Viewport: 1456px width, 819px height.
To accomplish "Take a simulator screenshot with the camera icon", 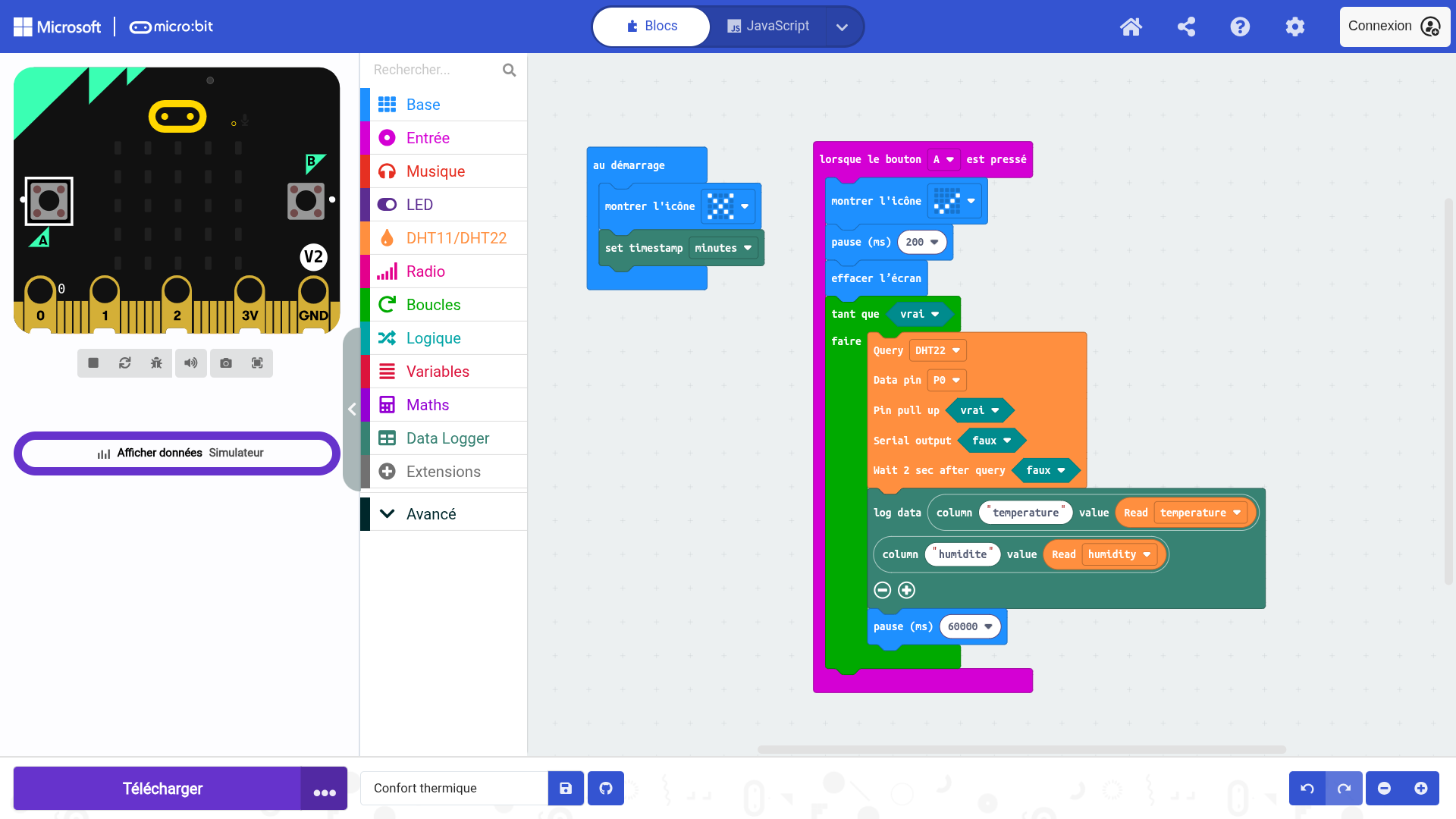I will point(226,363).
